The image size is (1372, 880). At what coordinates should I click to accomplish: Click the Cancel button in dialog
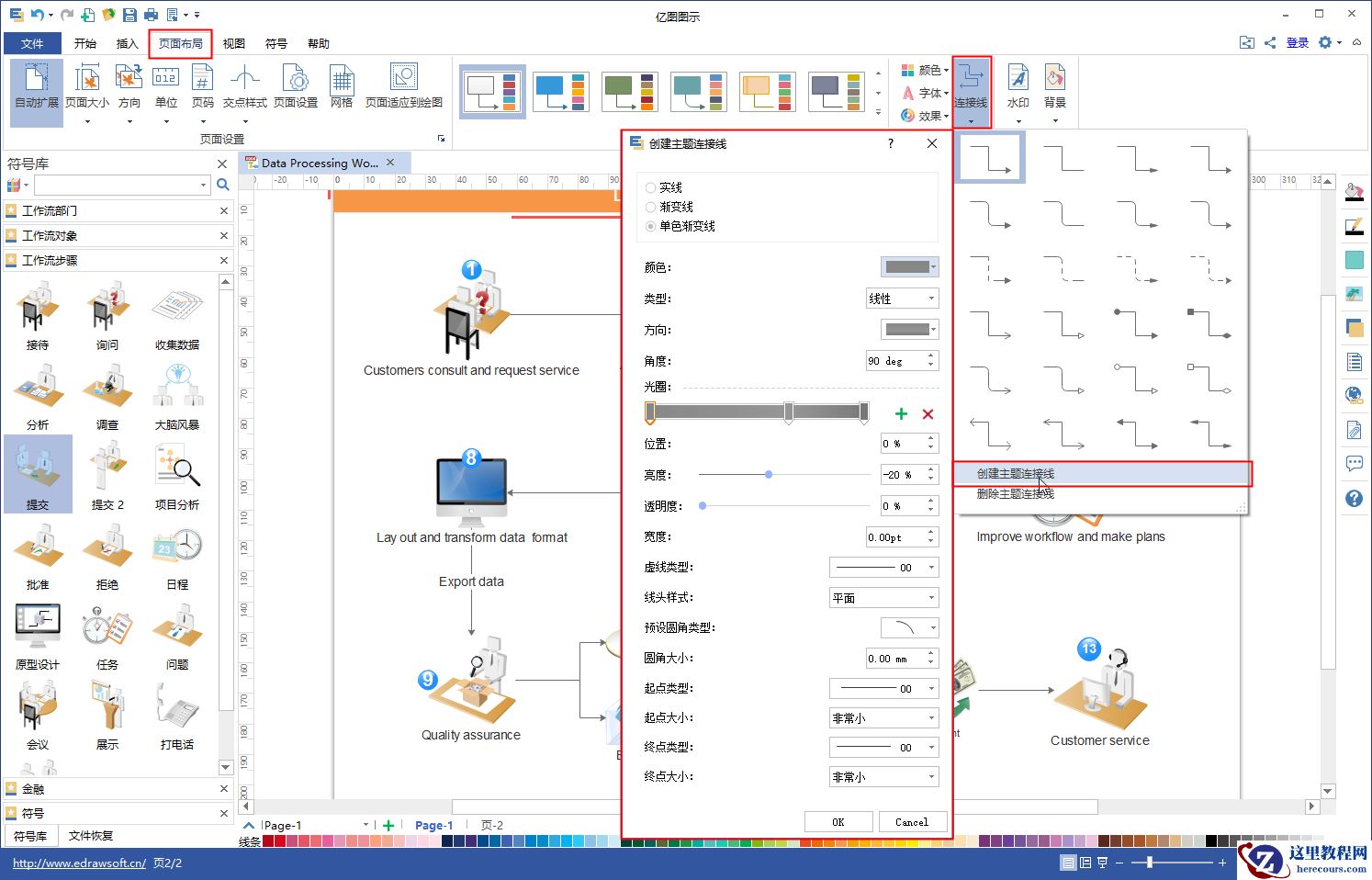pyautogui.click(x=912, y=822)
